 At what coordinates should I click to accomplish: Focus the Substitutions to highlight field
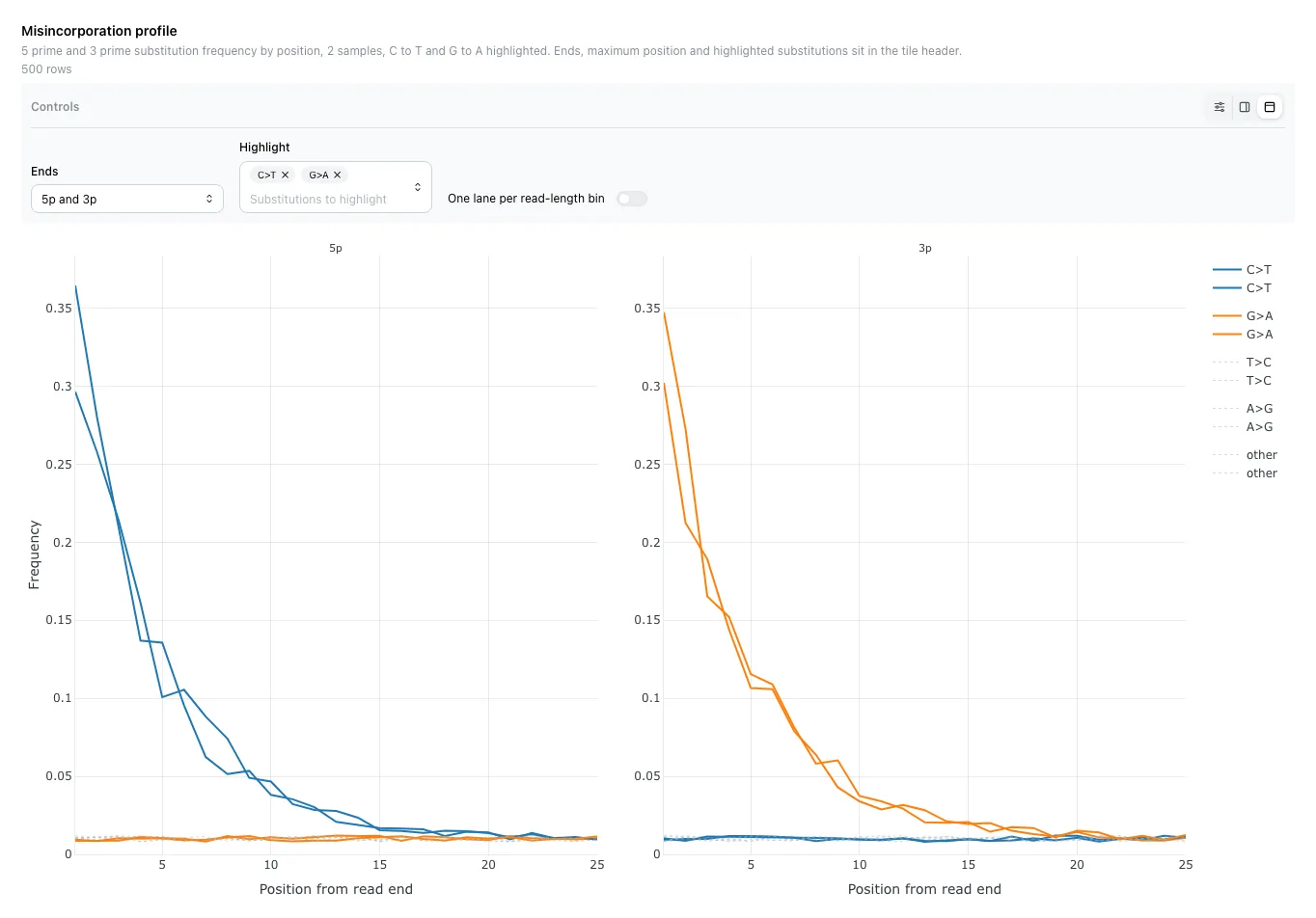click(318, 200)
